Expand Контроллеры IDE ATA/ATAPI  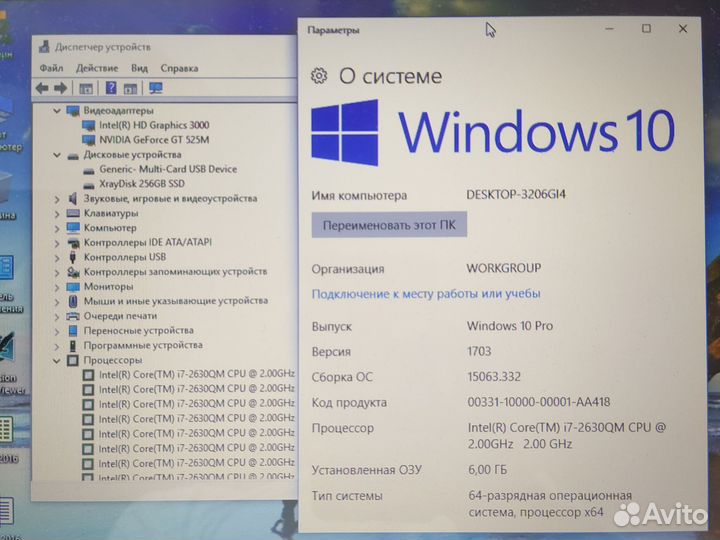[x=57, y=243]
